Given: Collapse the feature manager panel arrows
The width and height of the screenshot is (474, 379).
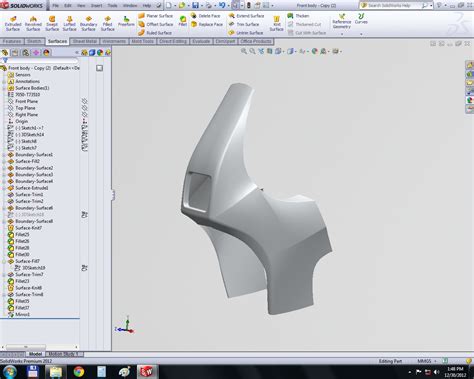Looking at the screenshot, I should [x=77, y=52].
